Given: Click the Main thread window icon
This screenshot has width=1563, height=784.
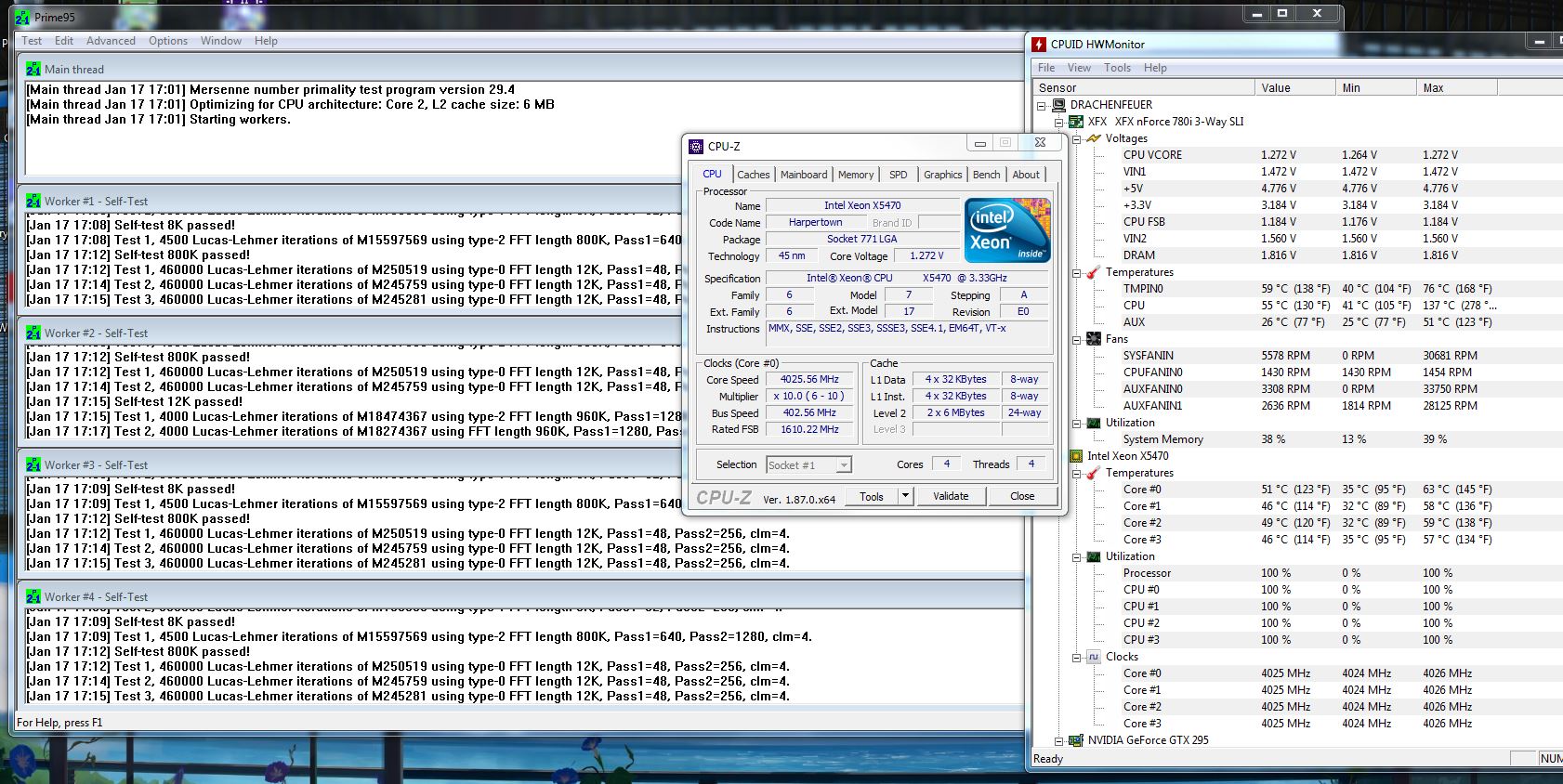Looking at the screenshot, I should point(33,69).
